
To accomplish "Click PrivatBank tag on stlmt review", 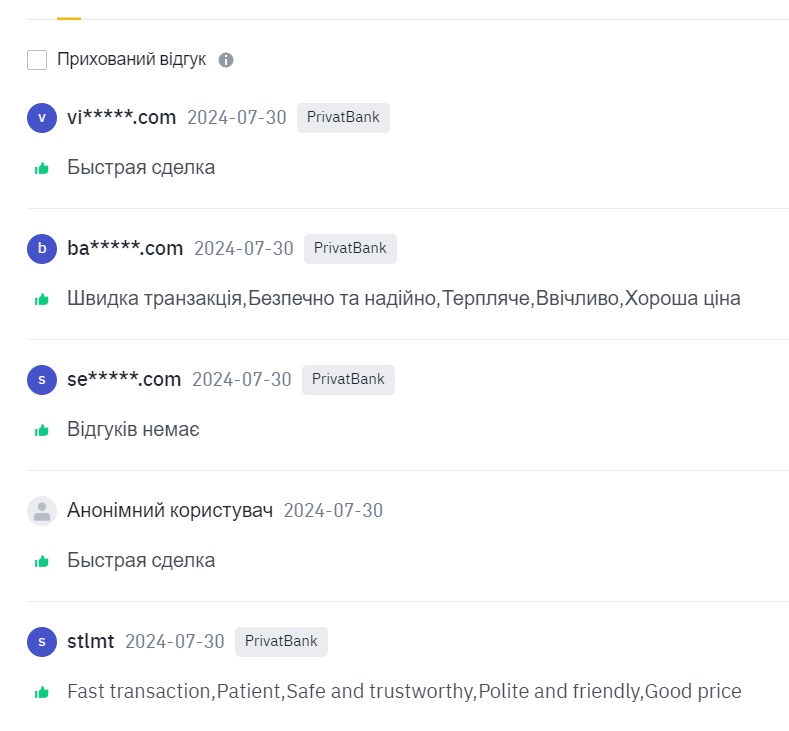I will (281, 642).
